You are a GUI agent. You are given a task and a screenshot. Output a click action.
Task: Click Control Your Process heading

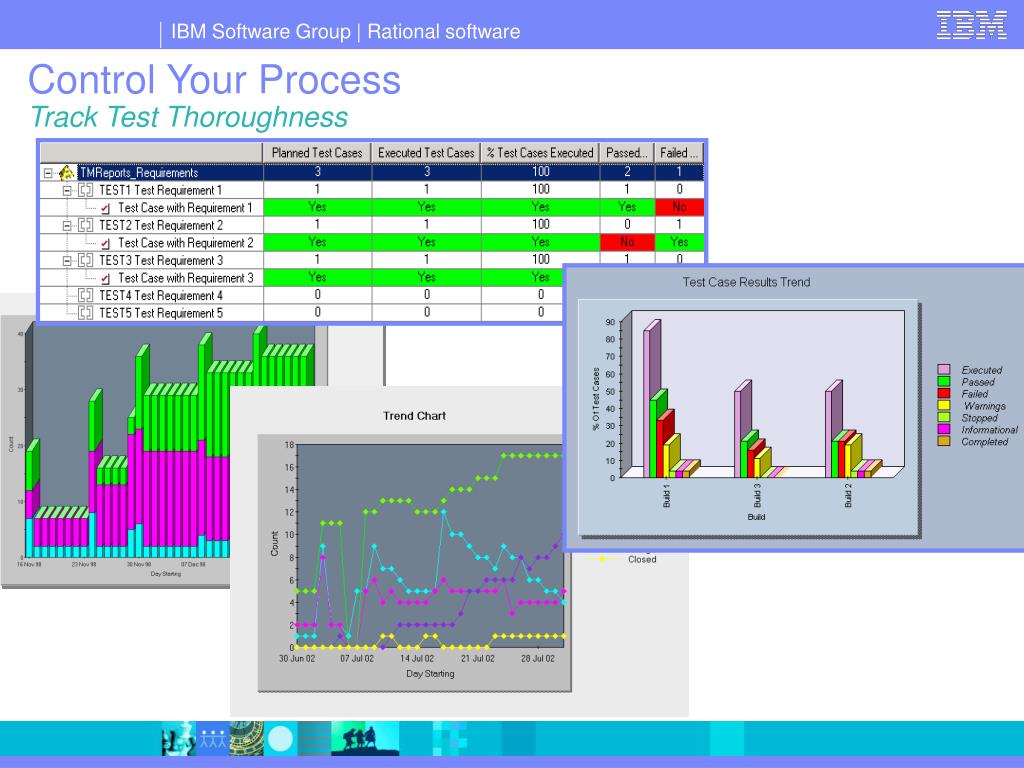214,80
